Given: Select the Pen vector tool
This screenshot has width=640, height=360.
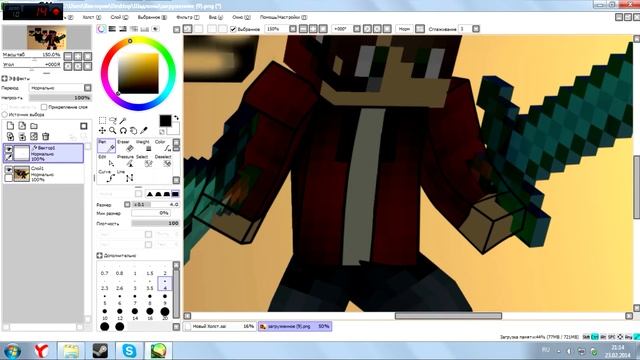Looking at the screenshot, I should click(x=106, y=146).
